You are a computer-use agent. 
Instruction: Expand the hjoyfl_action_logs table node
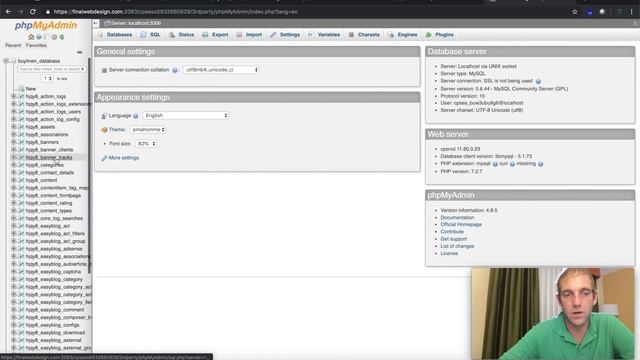tap(14, 96)
